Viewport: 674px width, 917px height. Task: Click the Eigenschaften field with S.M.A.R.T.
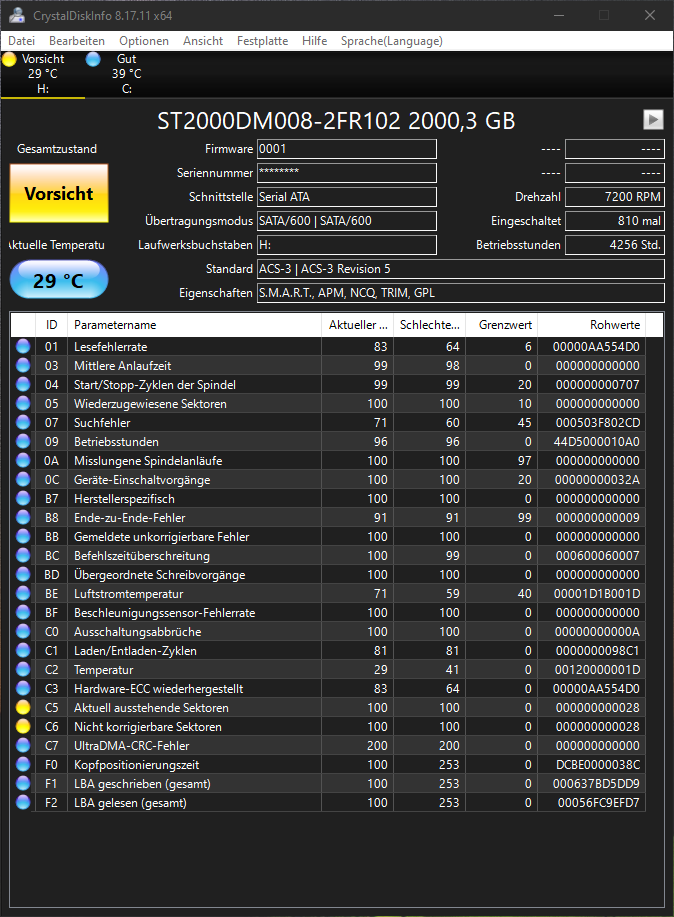[x=461, y=293]
